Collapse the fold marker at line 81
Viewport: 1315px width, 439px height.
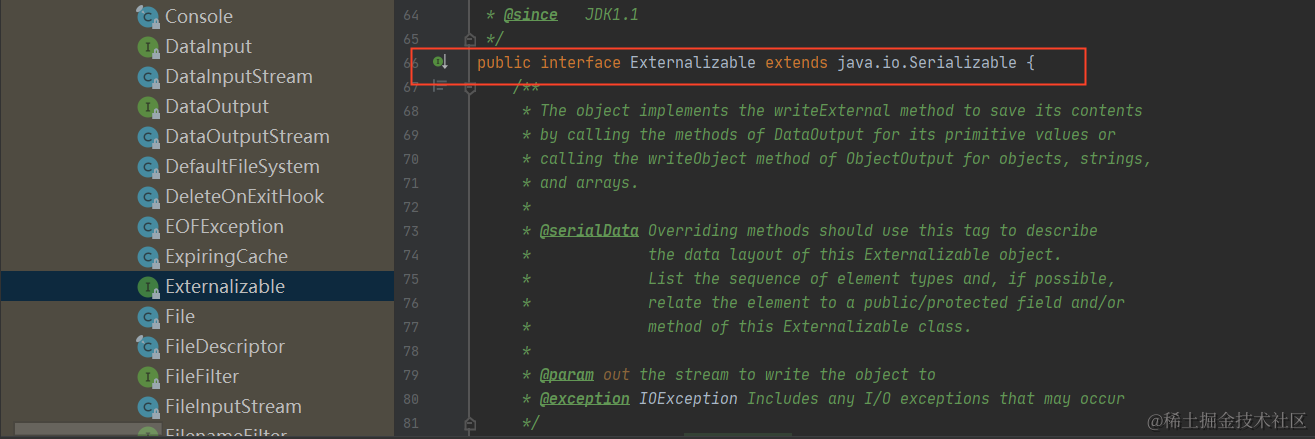coord(469,423)
